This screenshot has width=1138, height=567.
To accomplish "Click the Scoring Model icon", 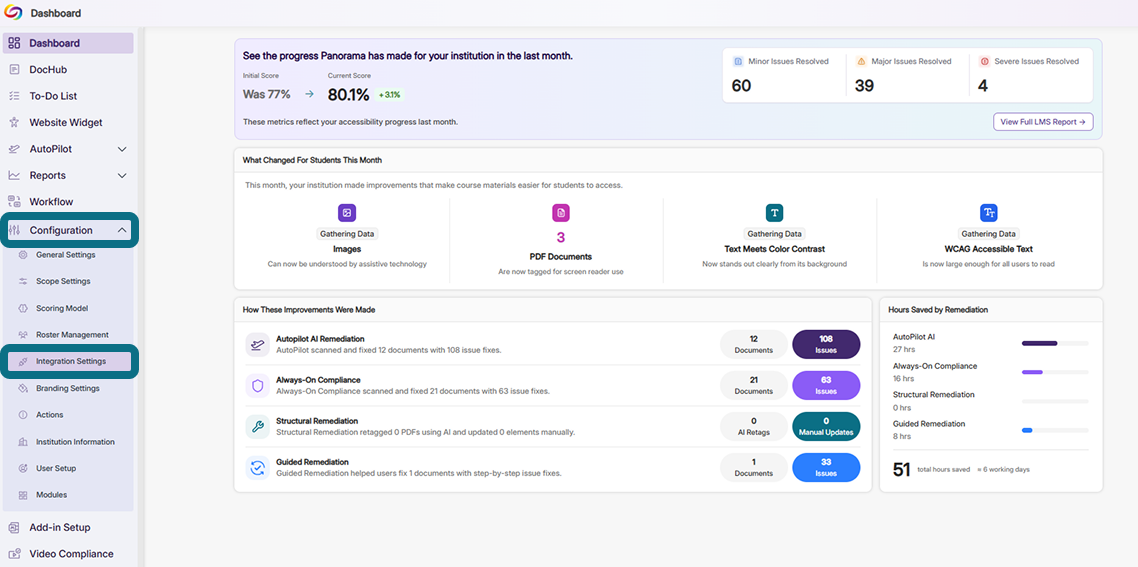I will click(x=22, y=308).
